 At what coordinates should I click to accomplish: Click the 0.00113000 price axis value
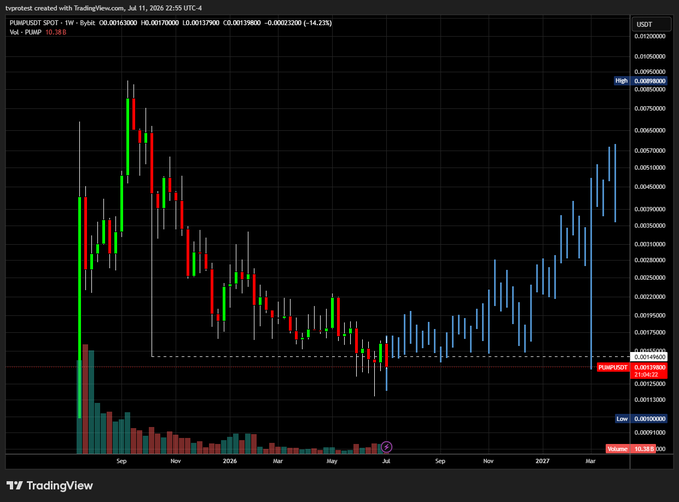click(x=650, y=399)
